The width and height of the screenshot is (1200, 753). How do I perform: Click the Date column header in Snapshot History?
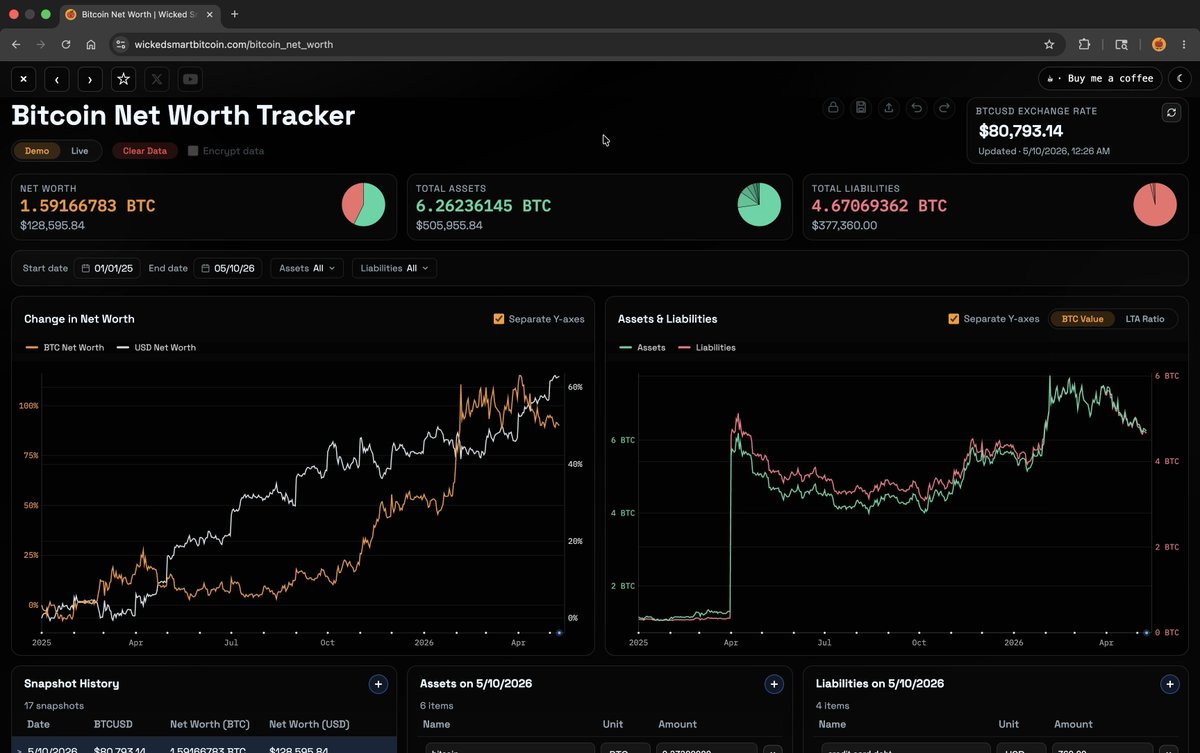coord(38,724)
